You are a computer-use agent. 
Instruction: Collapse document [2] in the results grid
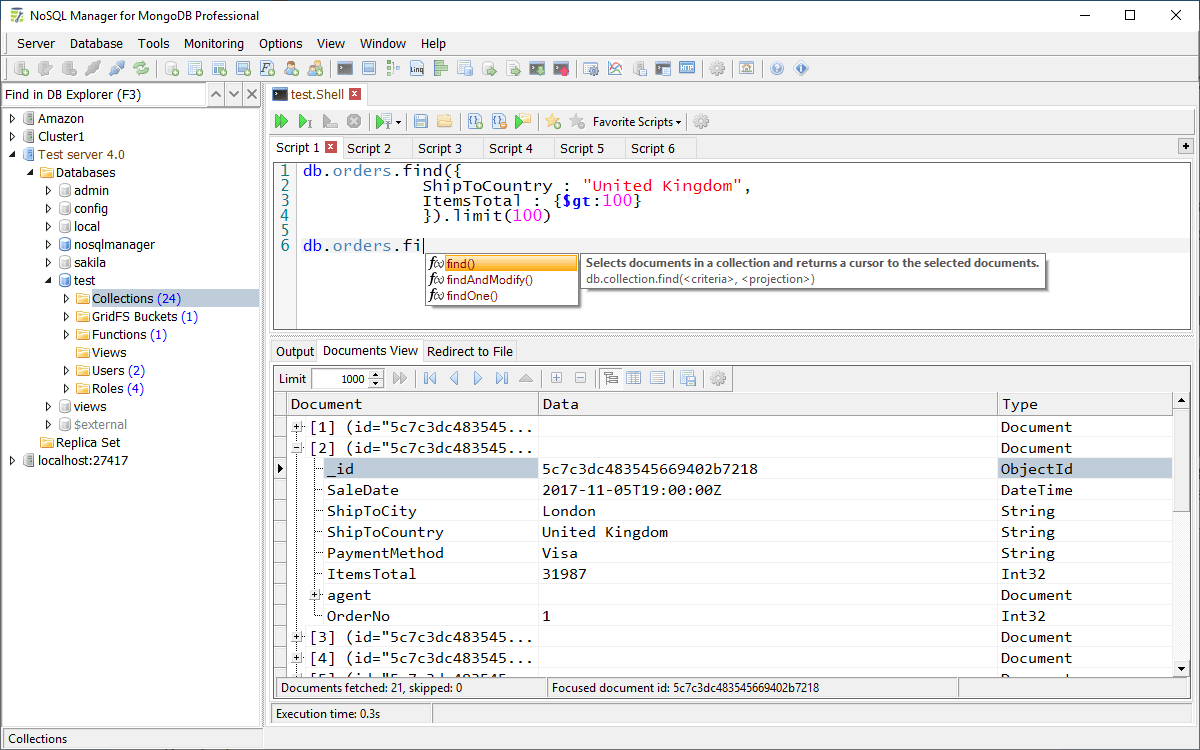tap(297, 447)
